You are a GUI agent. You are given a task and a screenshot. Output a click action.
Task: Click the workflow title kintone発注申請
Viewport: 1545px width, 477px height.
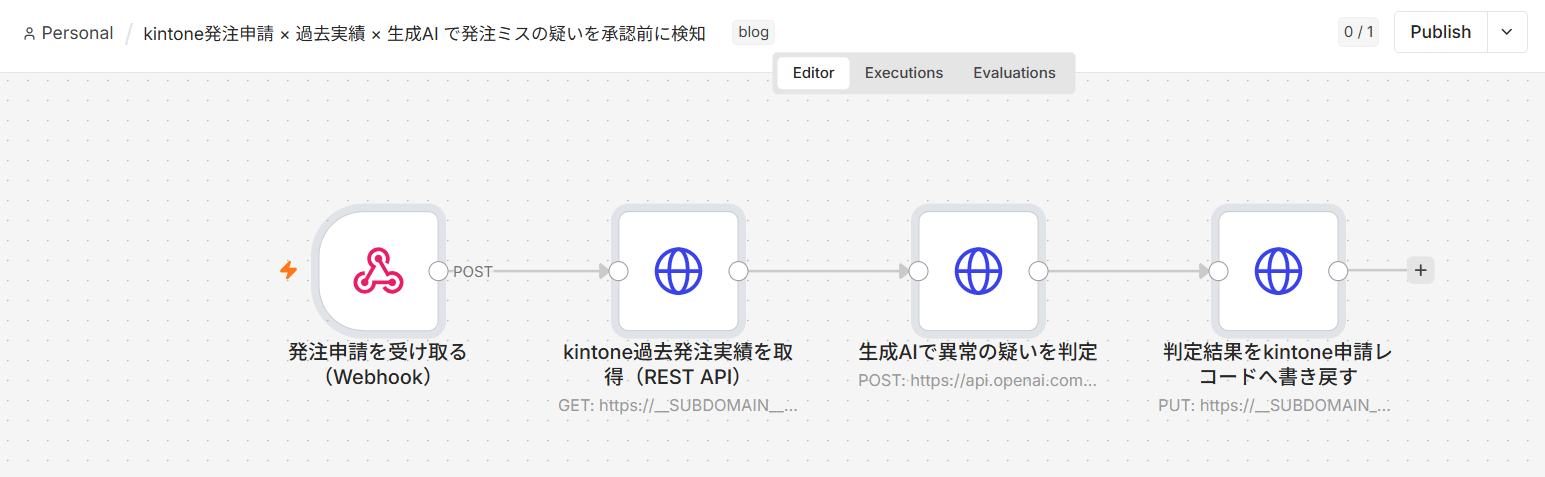click(424, 33)
